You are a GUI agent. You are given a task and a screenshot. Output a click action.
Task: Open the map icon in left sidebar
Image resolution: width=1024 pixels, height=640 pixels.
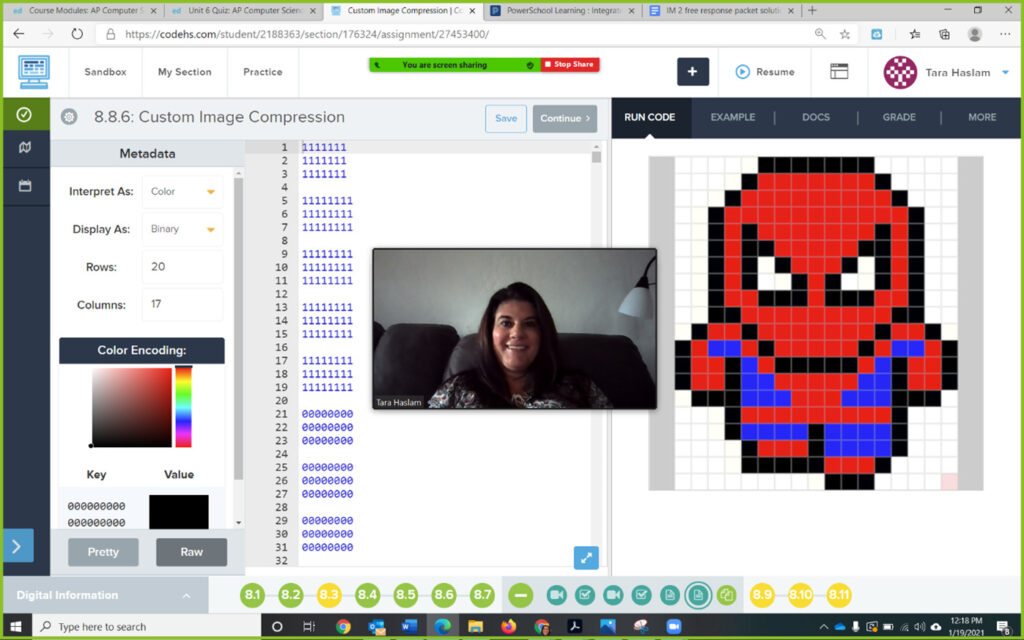[24, 148]
